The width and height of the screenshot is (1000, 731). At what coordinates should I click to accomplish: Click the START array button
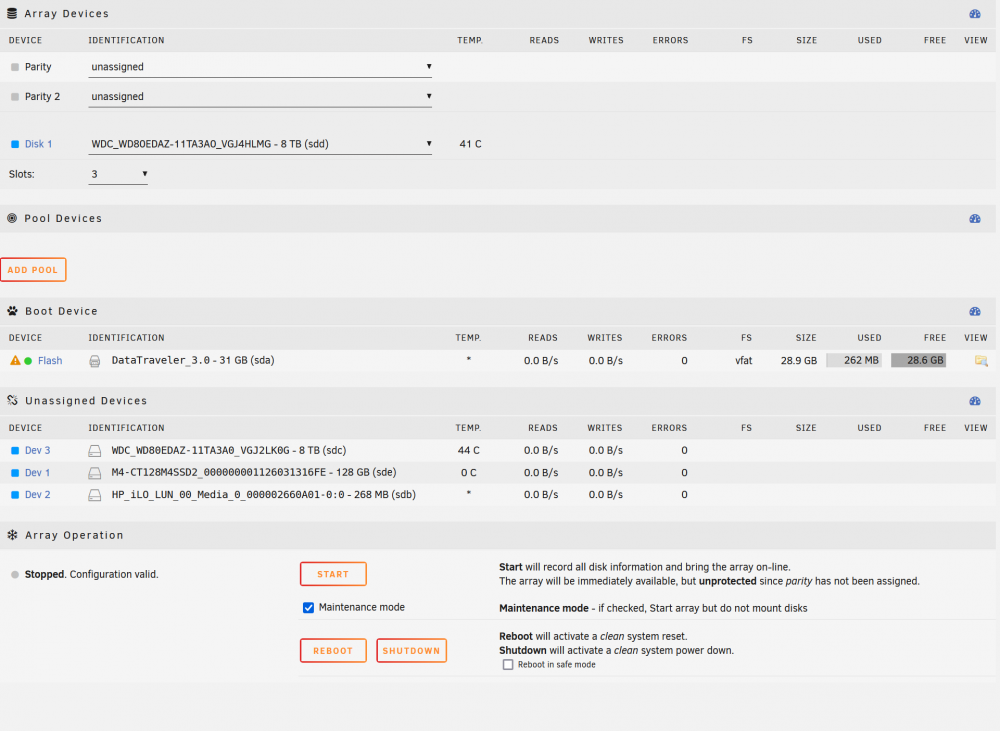pos(333,573)
